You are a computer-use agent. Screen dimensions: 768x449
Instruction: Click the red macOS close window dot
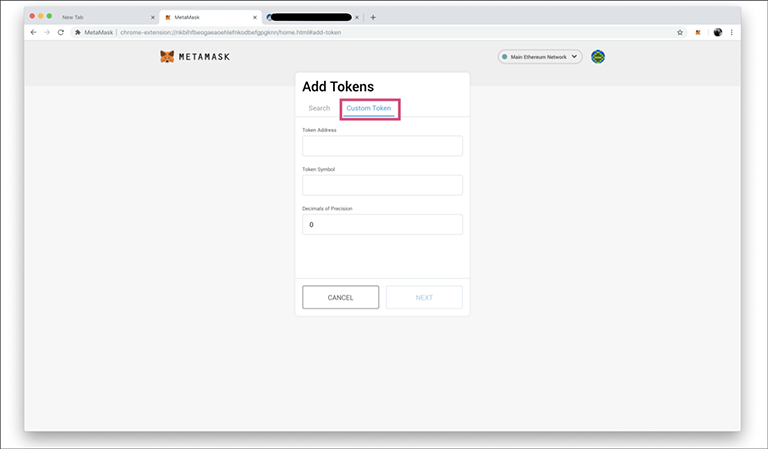(32, 16)
